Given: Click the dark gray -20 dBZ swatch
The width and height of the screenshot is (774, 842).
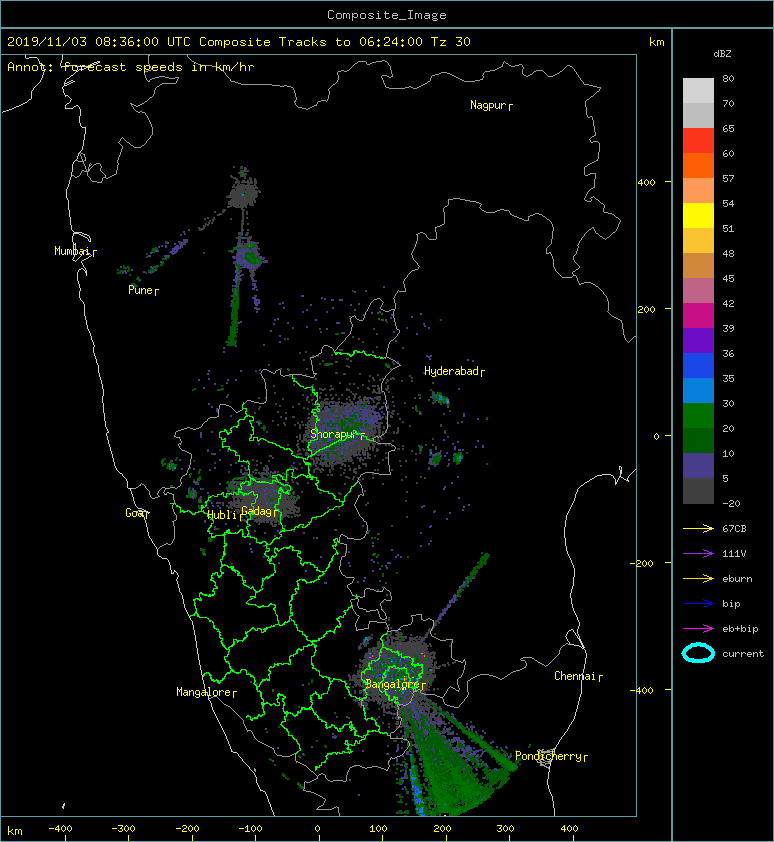Looking at the screenshot, I should tap(698, 491).
